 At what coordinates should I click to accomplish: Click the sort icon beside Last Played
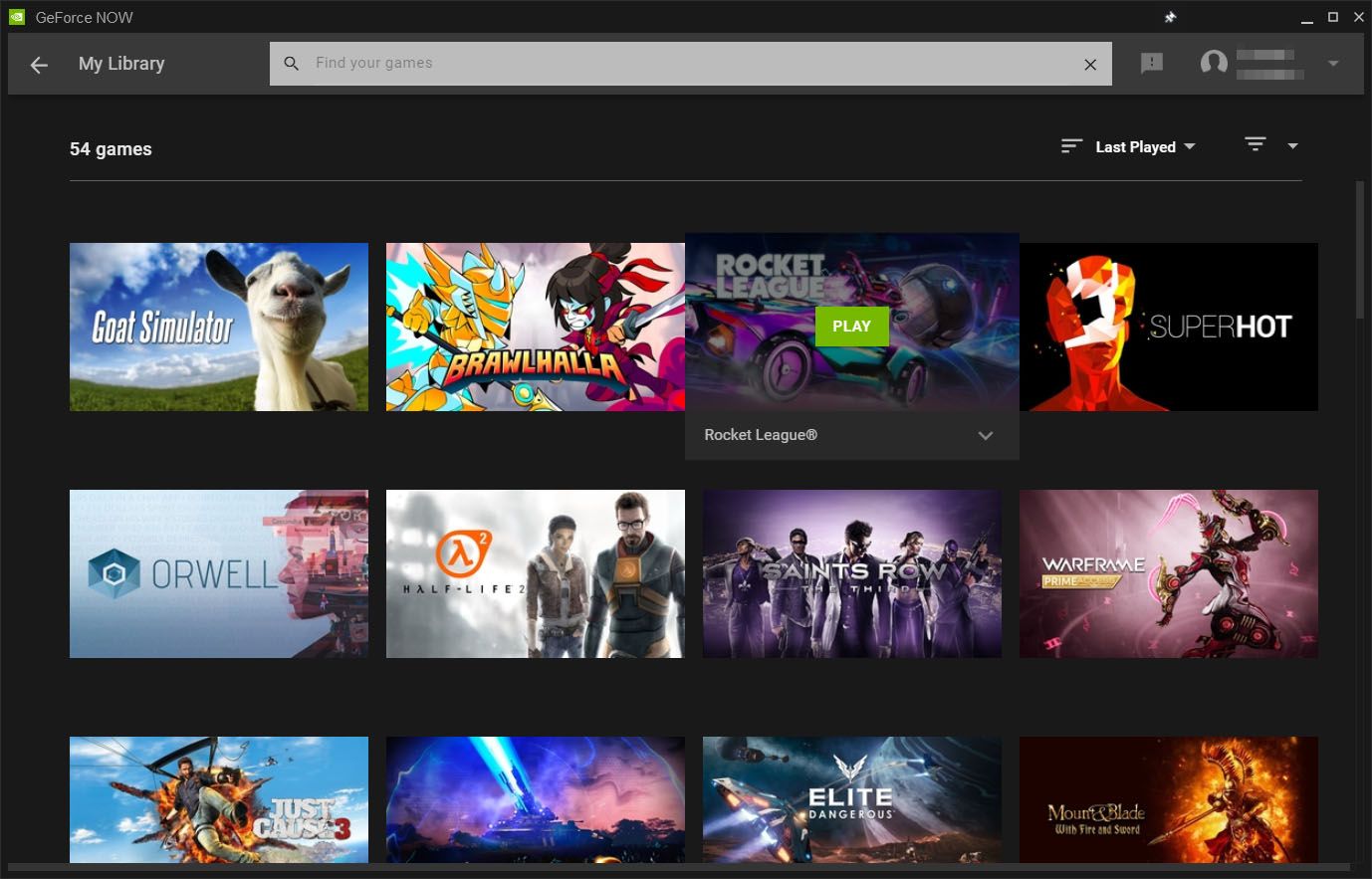[1070, 145]
